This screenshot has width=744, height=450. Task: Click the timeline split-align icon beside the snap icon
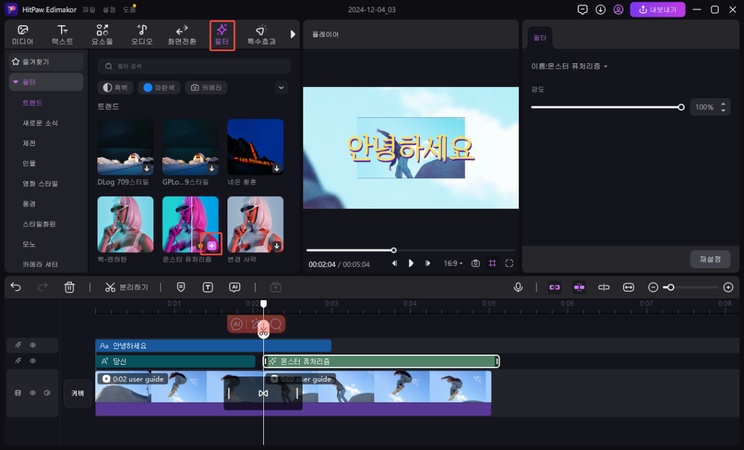604,287
